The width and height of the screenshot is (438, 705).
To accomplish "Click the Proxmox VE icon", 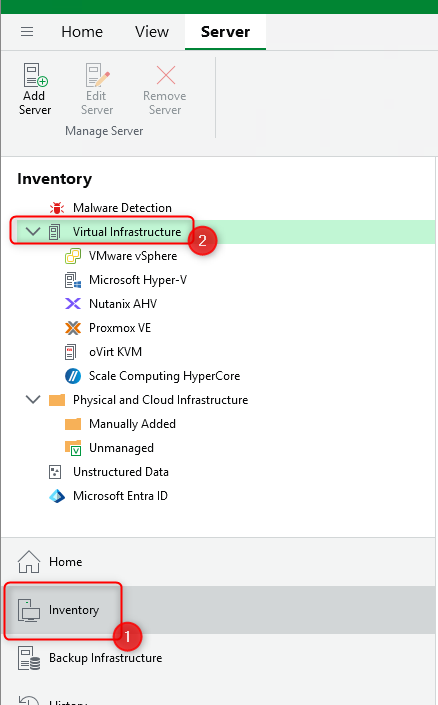I will pyautogui.click(x=73, y=328).
